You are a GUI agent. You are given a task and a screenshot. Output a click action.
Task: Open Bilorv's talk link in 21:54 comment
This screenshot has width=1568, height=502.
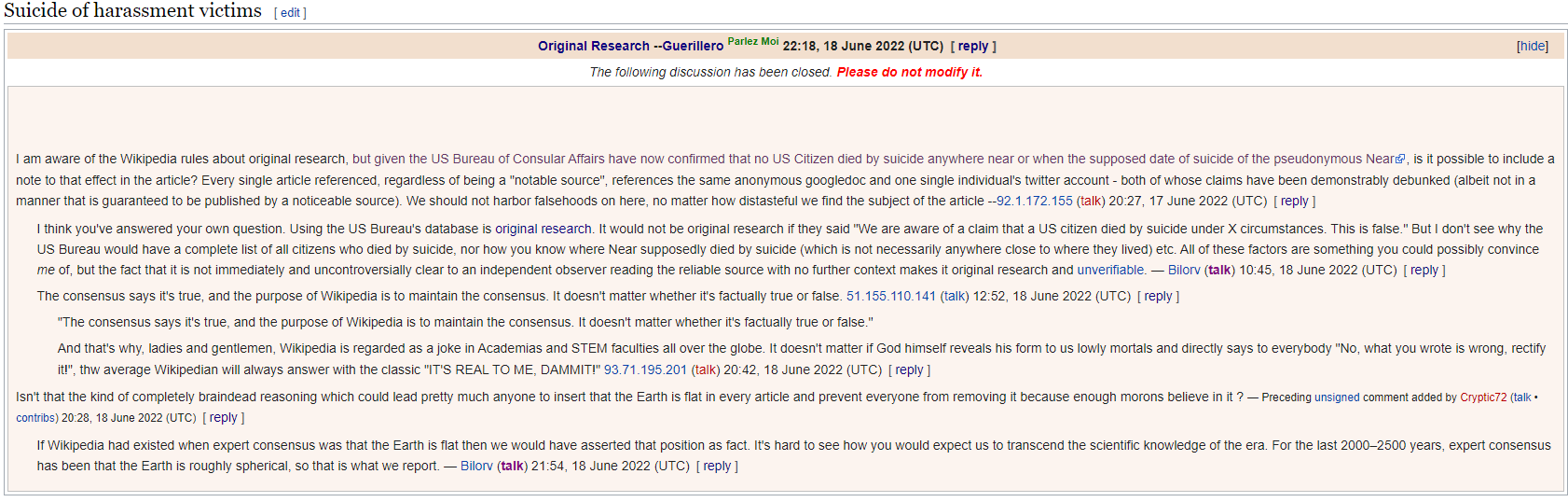point(512,466)
